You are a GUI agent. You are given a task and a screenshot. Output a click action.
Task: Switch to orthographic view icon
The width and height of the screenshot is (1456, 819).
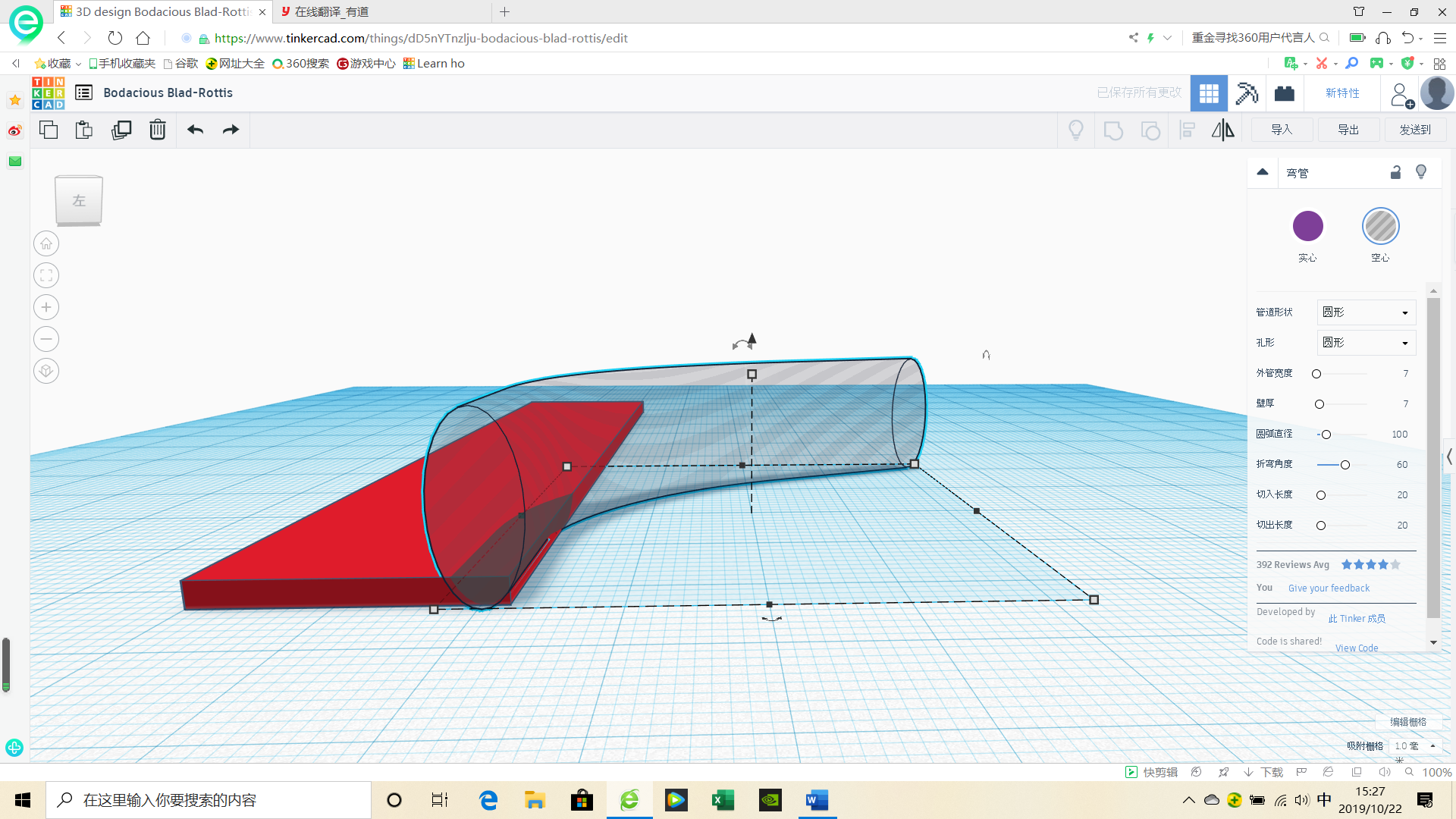point(46,371)
